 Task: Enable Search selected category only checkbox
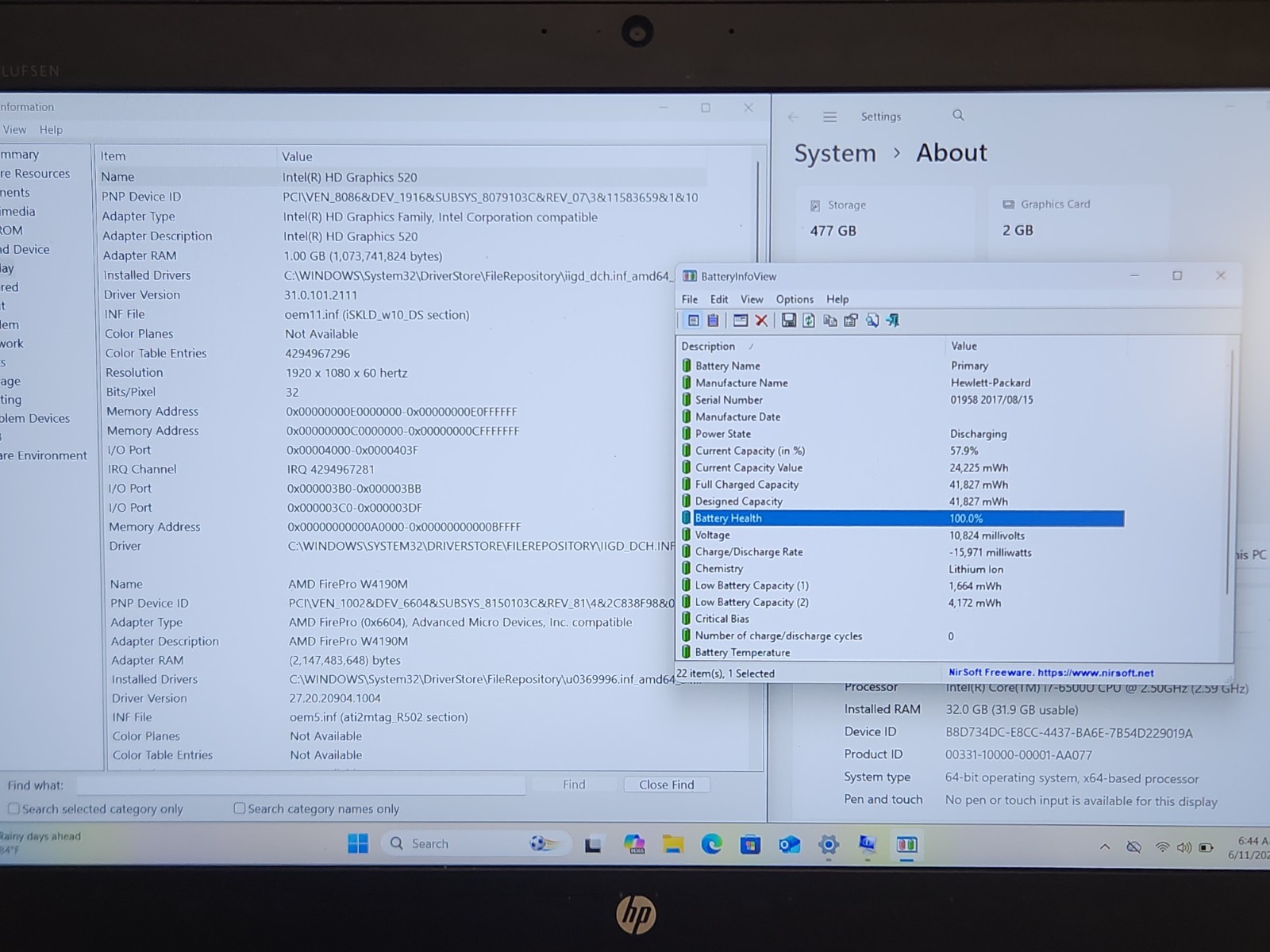pyautogui.click(x=13, y=808)
